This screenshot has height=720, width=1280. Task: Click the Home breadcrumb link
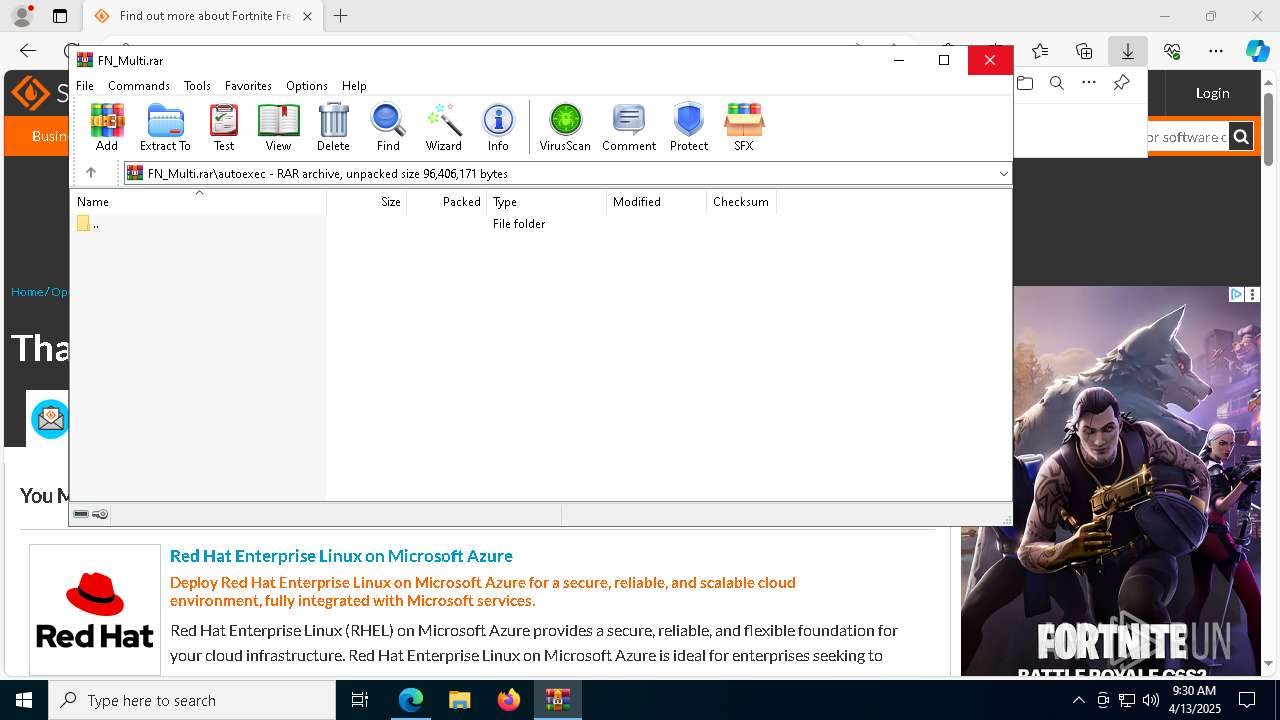pyautogui.click(x=27, y=292)
